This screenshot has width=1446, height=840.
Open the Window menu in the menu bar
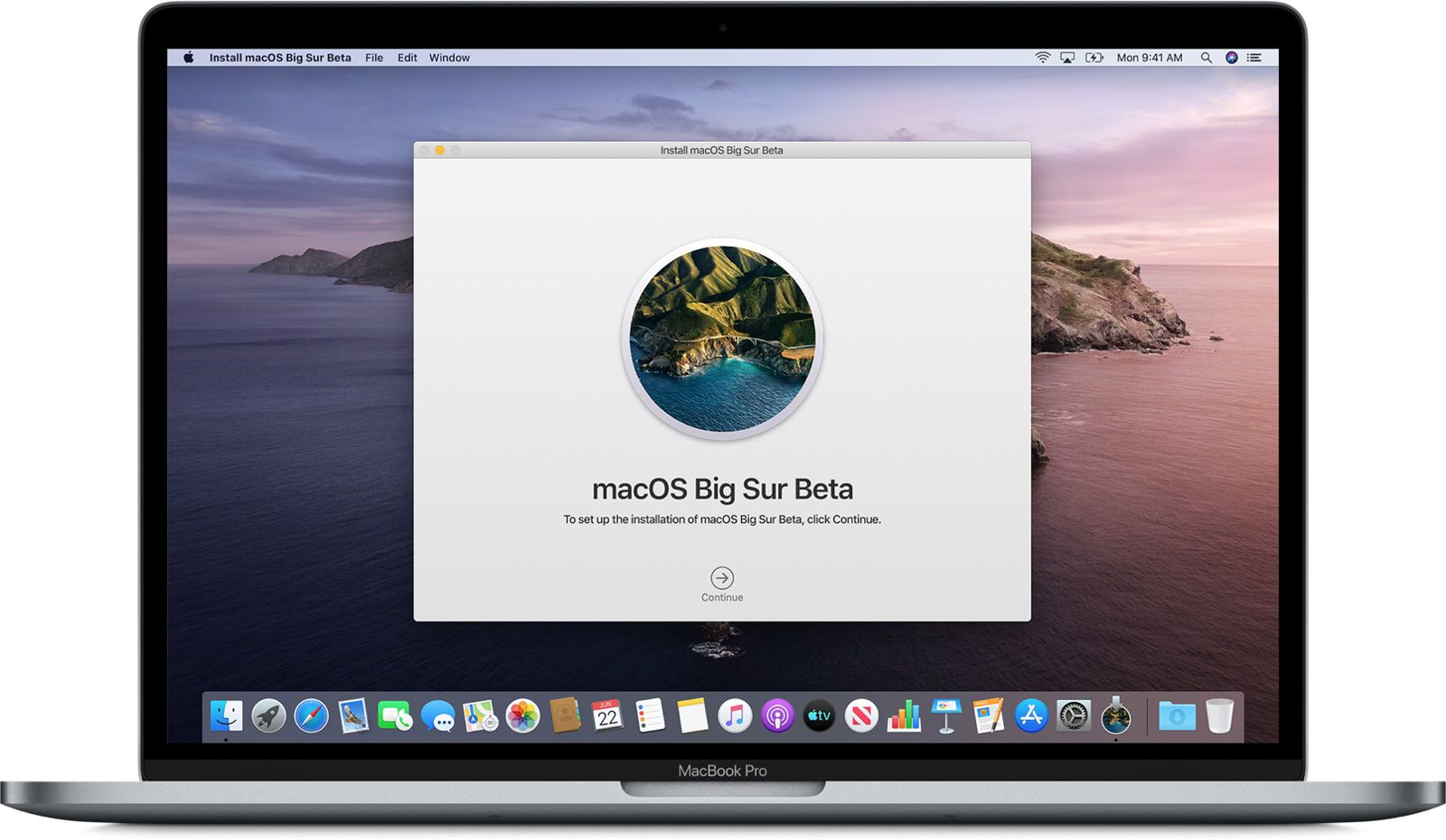point(449,57)
